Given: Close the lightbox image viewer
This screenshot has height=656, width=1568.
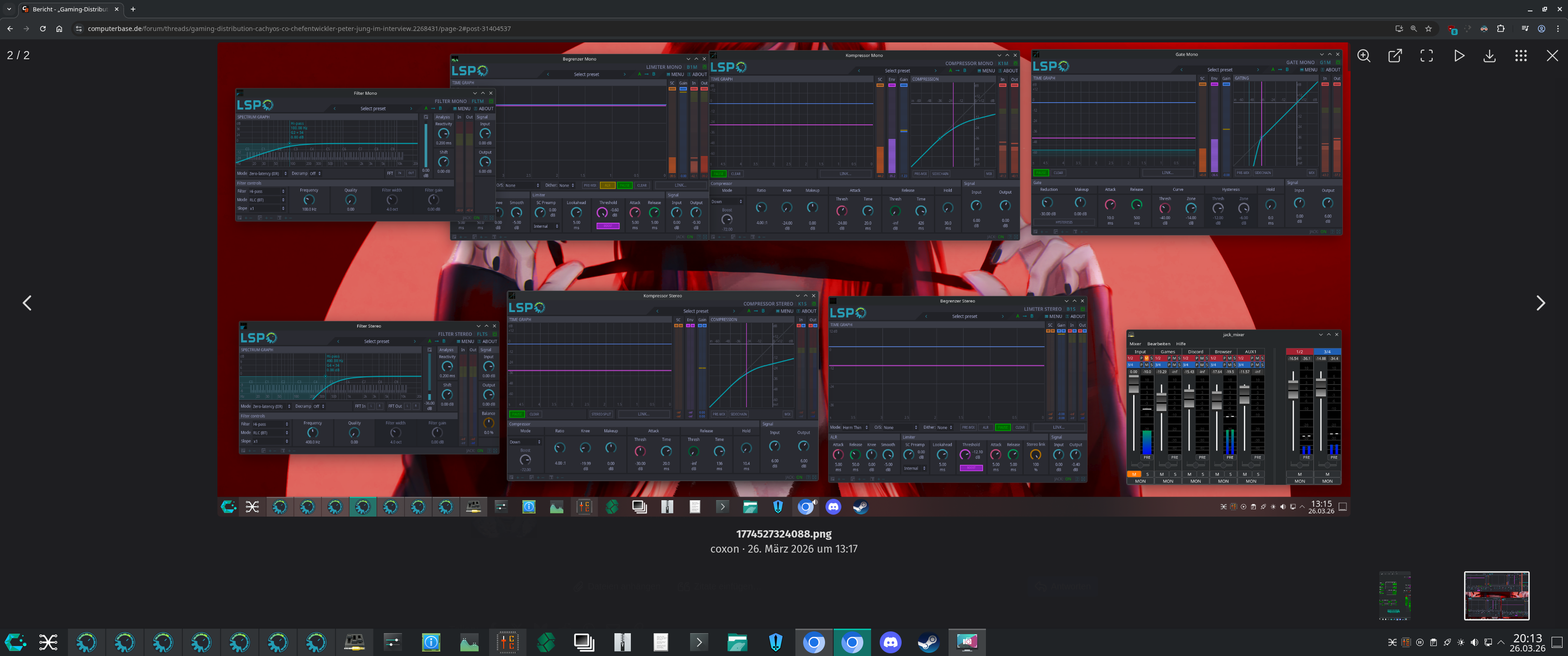Looking at the screenshot, I should (1552, 56).
